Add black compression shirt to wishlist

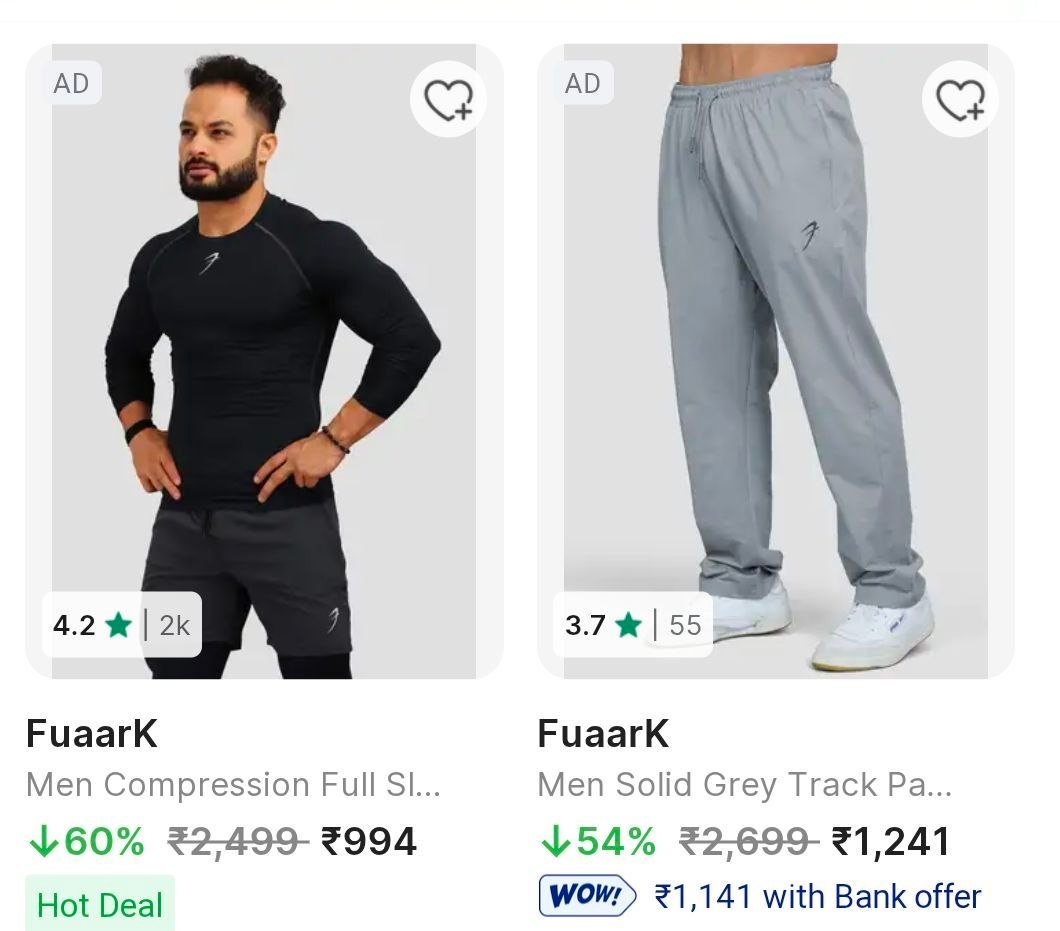point(447,99)
